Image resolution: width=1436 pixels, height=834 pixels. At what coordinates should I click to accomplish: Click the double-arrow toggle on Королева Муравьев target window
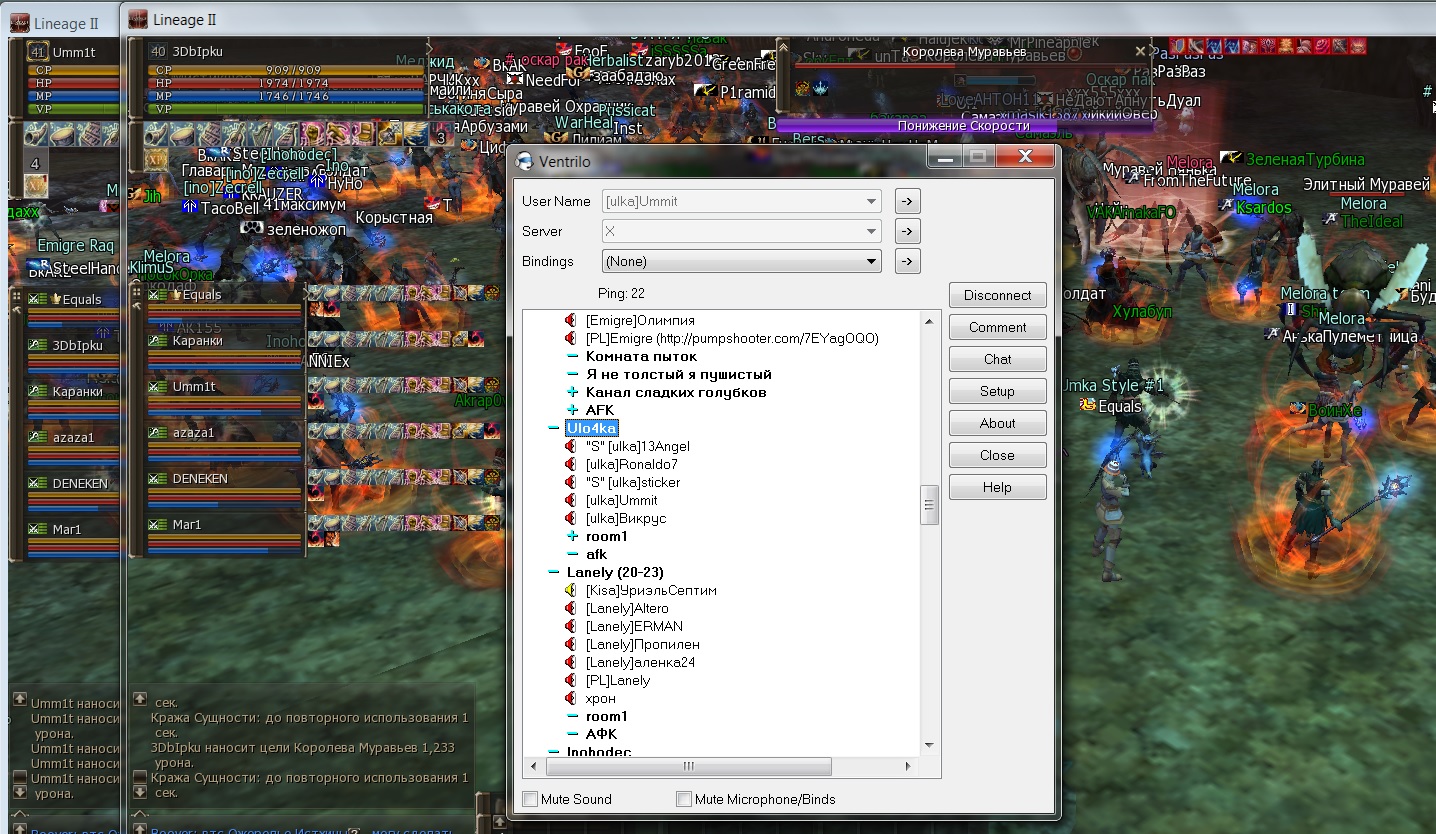point(785,47)
